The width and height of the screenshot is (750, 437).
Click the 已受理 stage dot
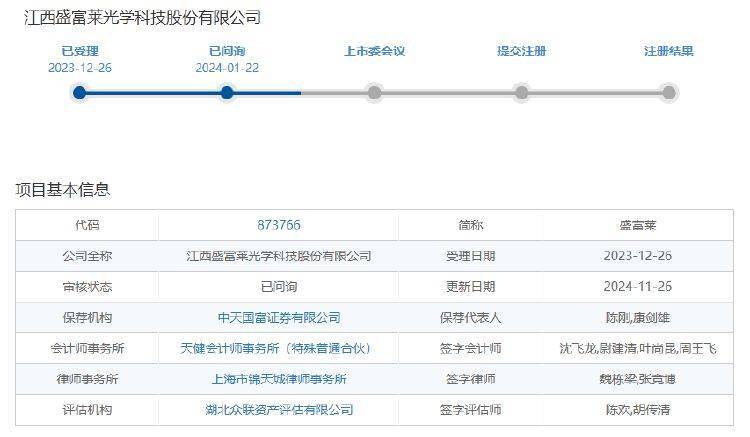[x=80, y=93]
